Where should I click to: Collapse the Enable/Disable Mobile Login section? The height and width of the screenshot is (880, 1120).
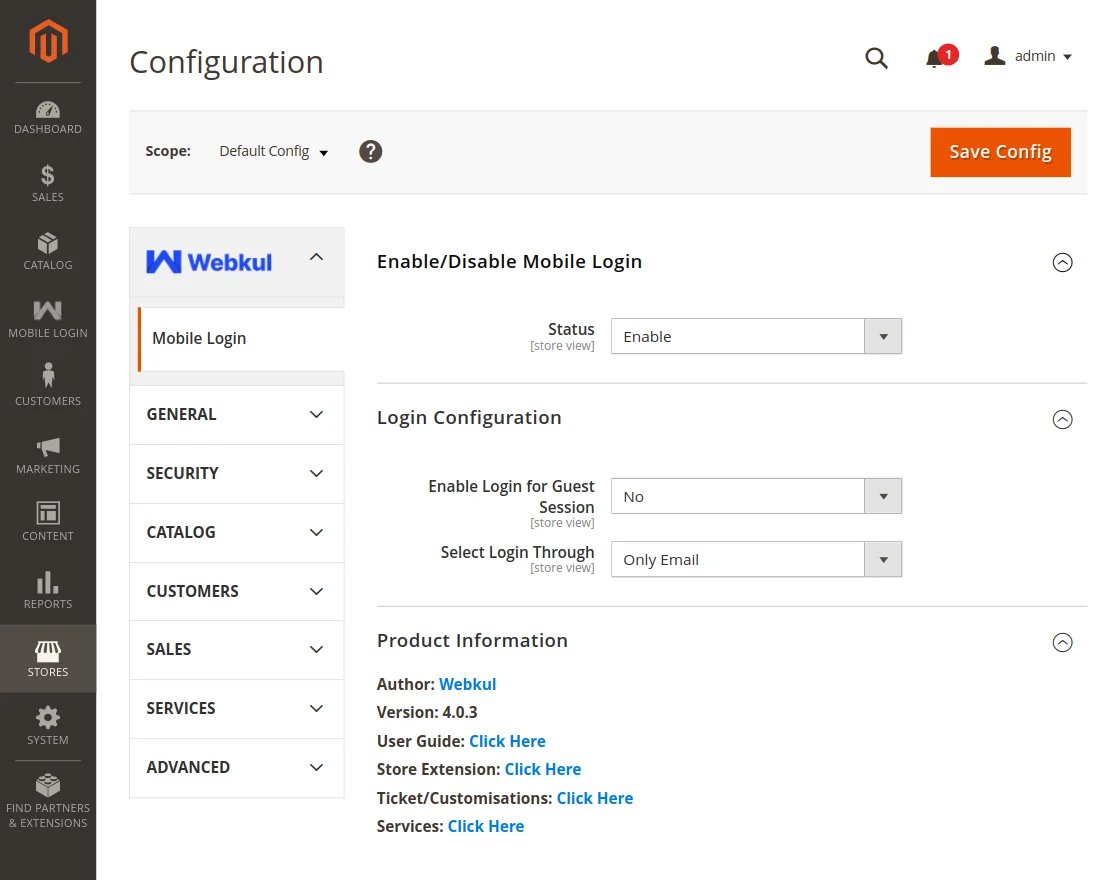(1063, 262)
